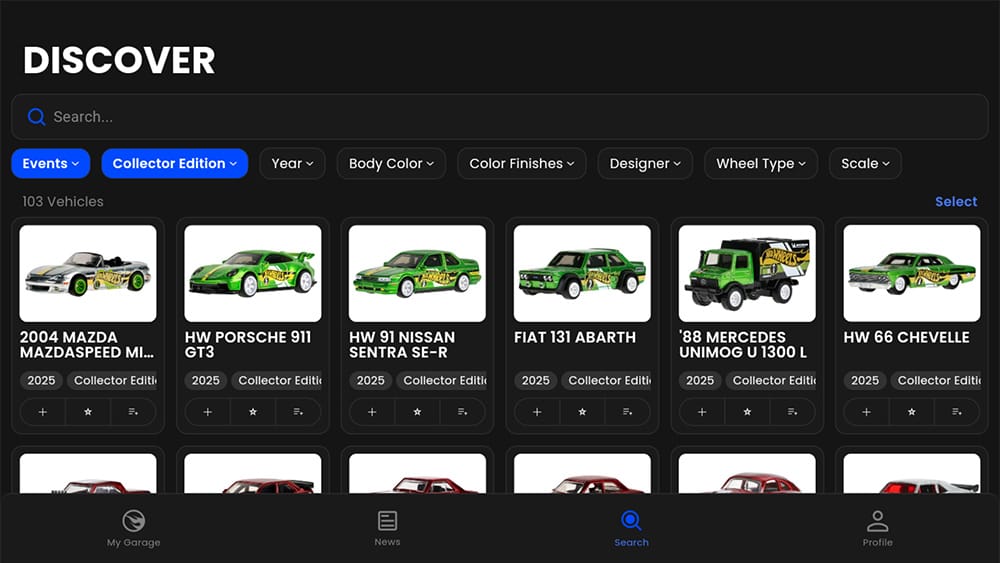Favorite the Fiat 131 Abarth with star
1000x563 pixels.
click(582, 412)
